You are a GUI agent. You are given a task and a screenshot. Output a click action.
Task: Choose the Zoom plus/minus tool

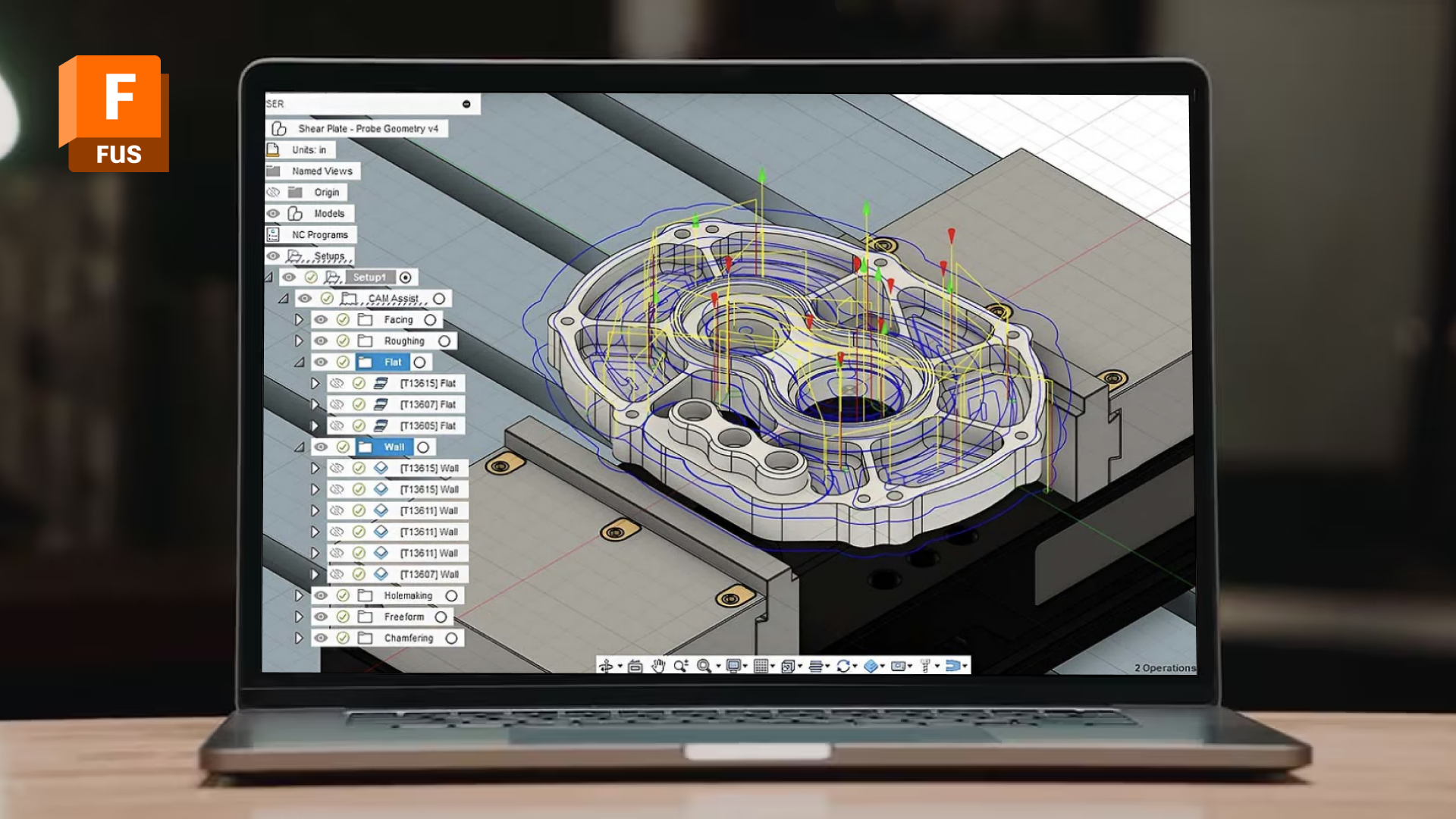point(680,666)
